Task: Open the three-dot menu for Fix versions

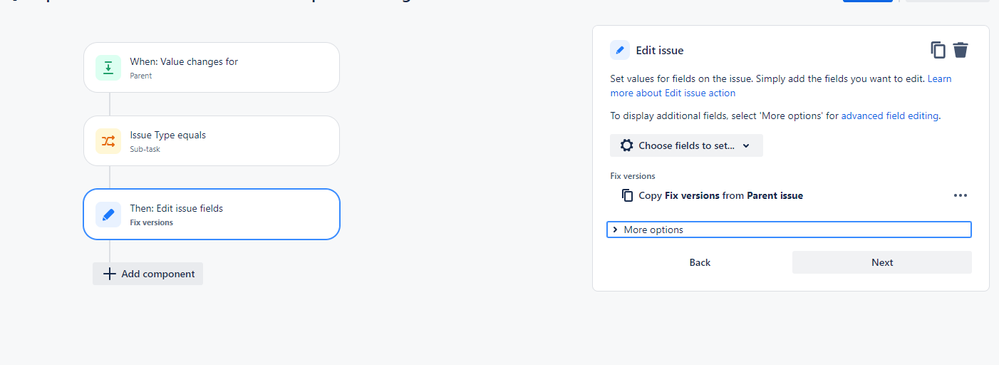Action: pyautogui.click(x=960, y=196)
